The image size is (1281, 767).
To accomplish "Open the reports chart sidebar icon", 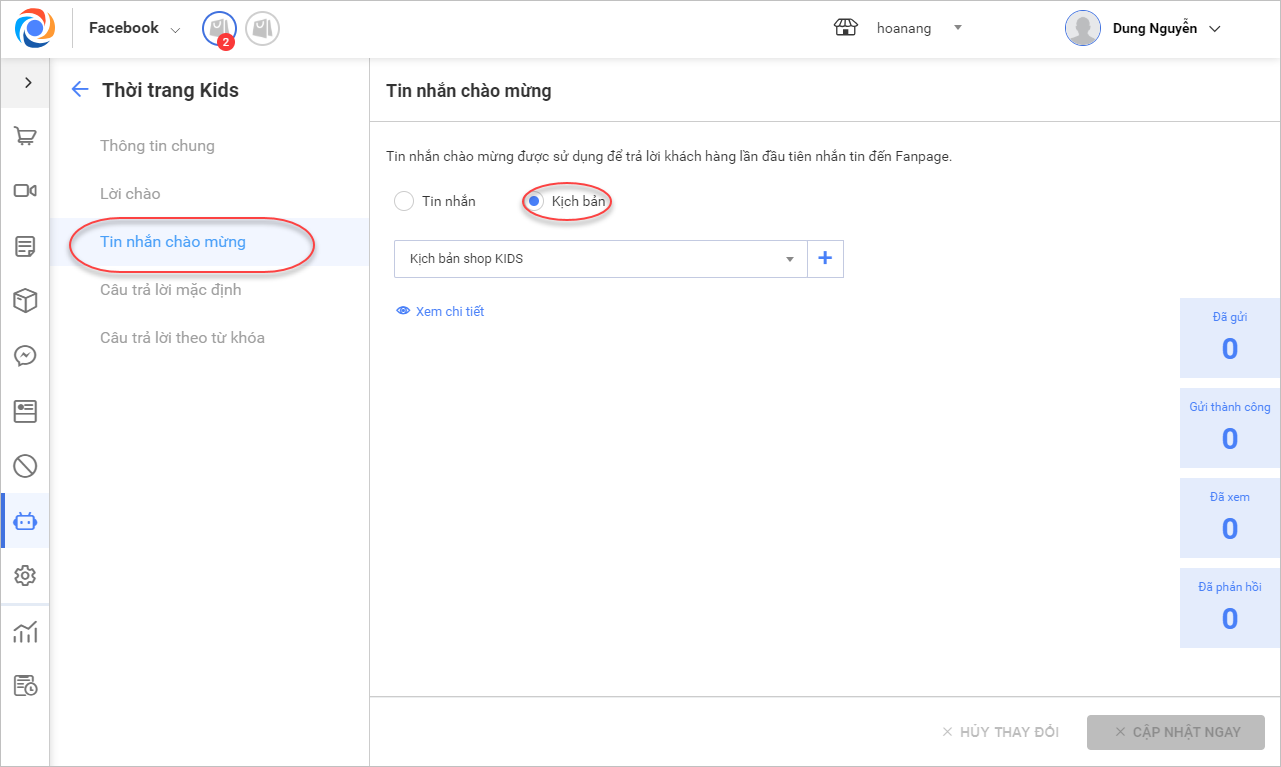I will pyautogui.click(x=25, y=632).
